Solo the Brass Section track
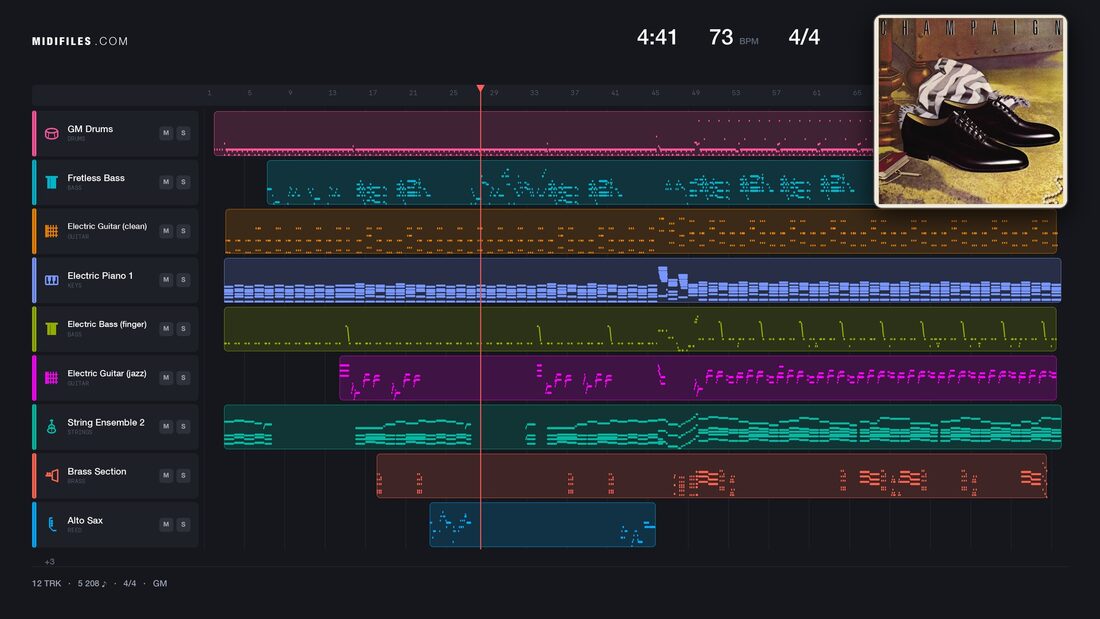This screenshot has width=1100, height=619. pyautogui.click(x=183, y=475)
